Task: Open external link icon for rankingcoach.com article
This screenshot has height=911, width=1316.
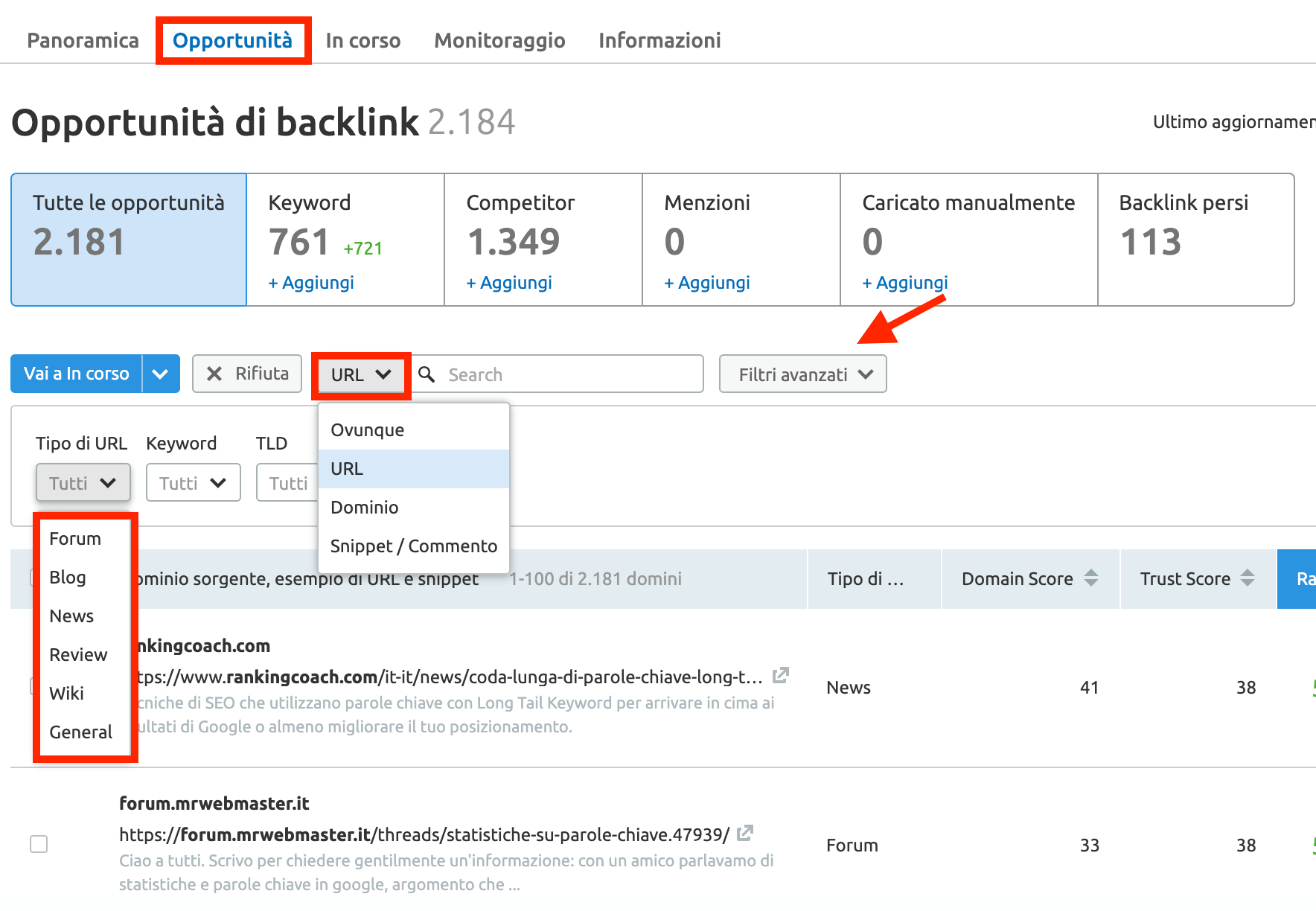Action: 781,676
